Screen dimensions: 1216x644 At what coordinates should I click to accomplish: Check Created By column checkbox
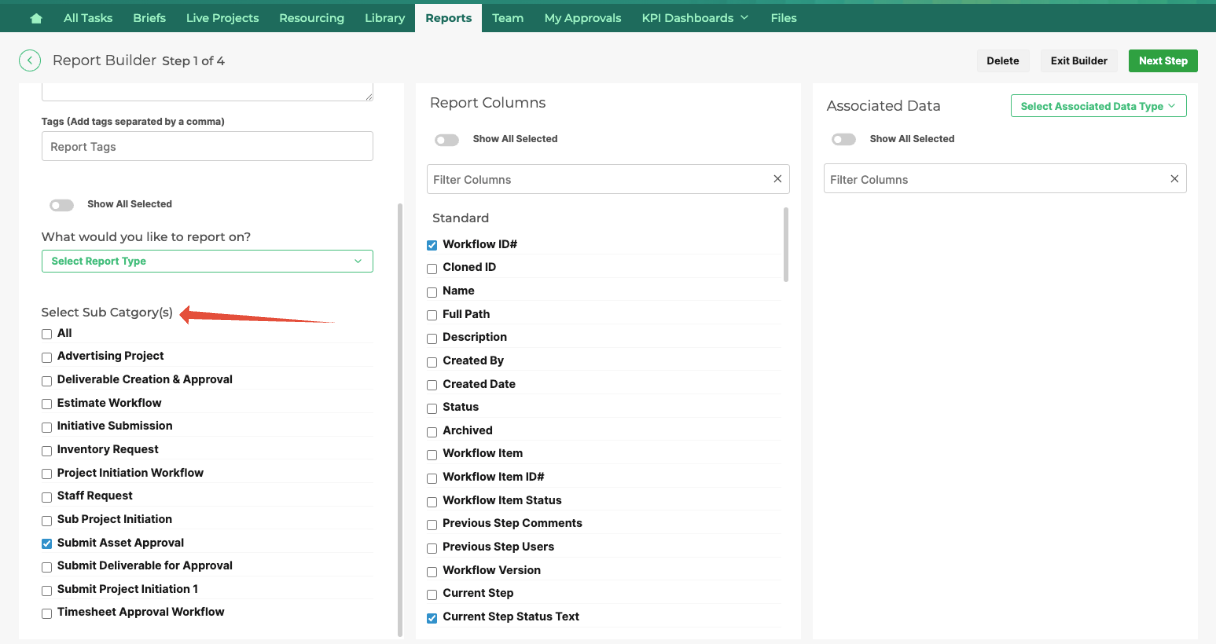pyautogui.click(x=432, y=362)
